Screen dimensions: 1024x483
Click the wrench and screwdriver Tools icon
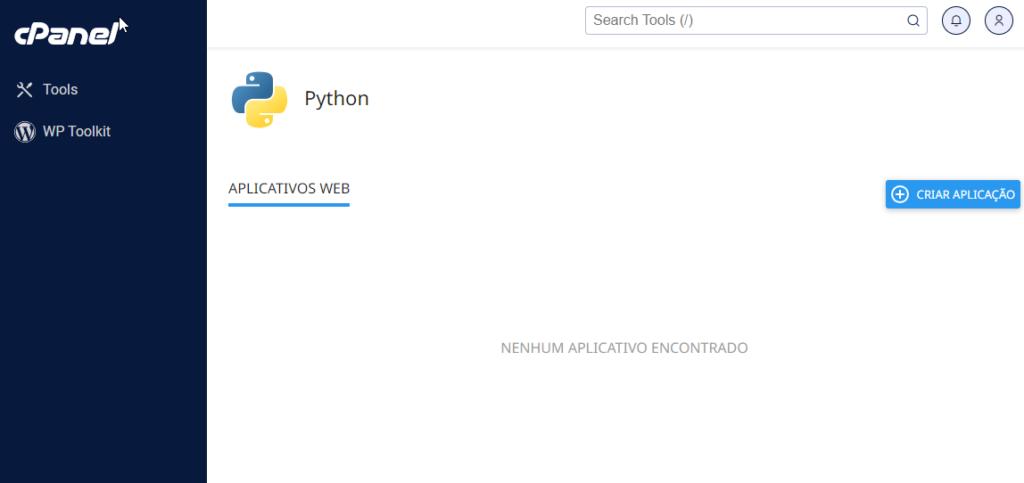coord(25,90)
